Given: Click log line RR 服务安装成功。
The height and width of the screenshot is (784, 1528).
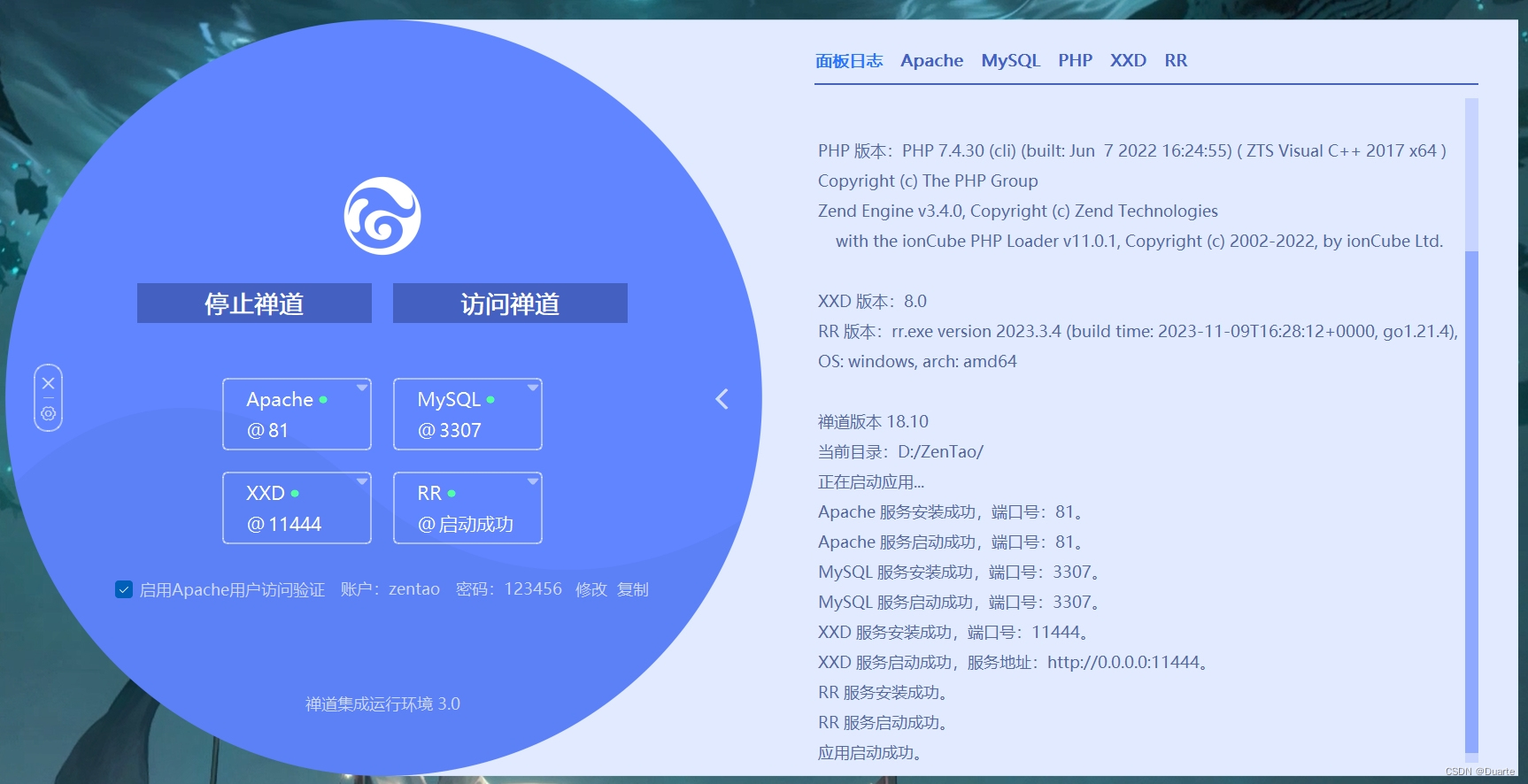Looking at the screenshot, I should [x=884, y=692].
